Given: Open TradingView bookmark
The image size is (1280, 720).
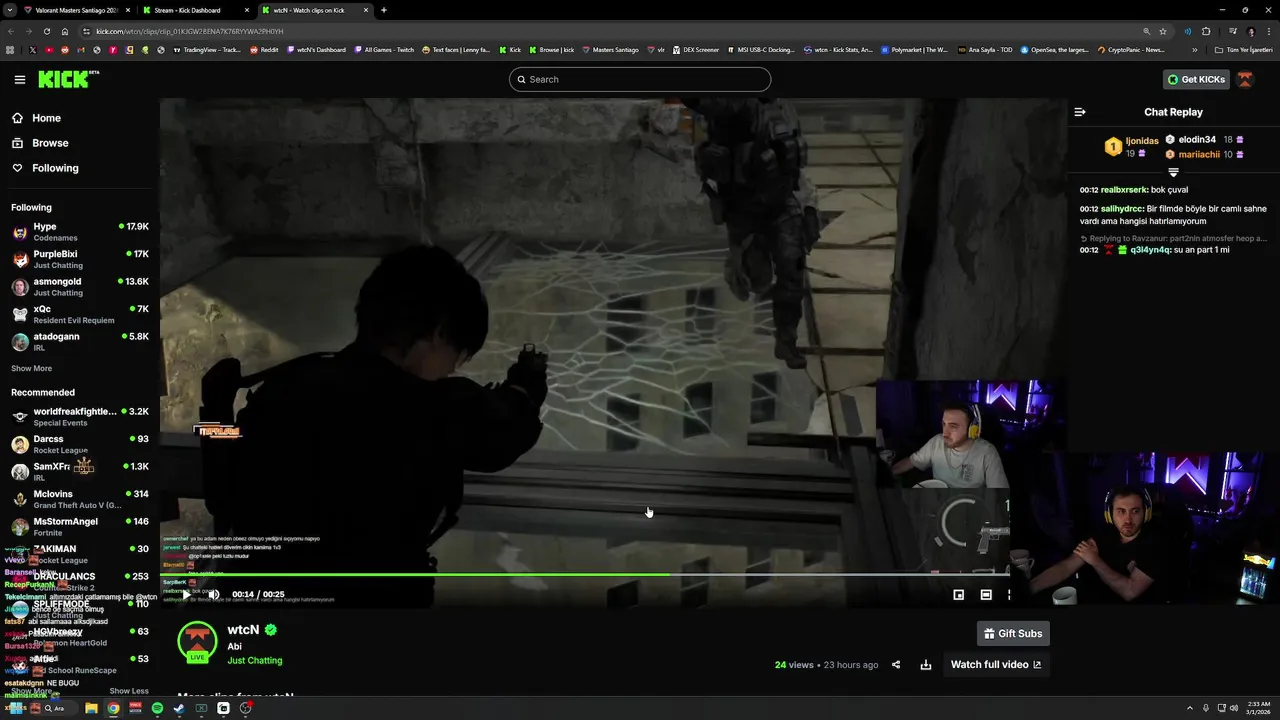Looking at the screenshot, I should pyautogui.click(x=206, y=50).
